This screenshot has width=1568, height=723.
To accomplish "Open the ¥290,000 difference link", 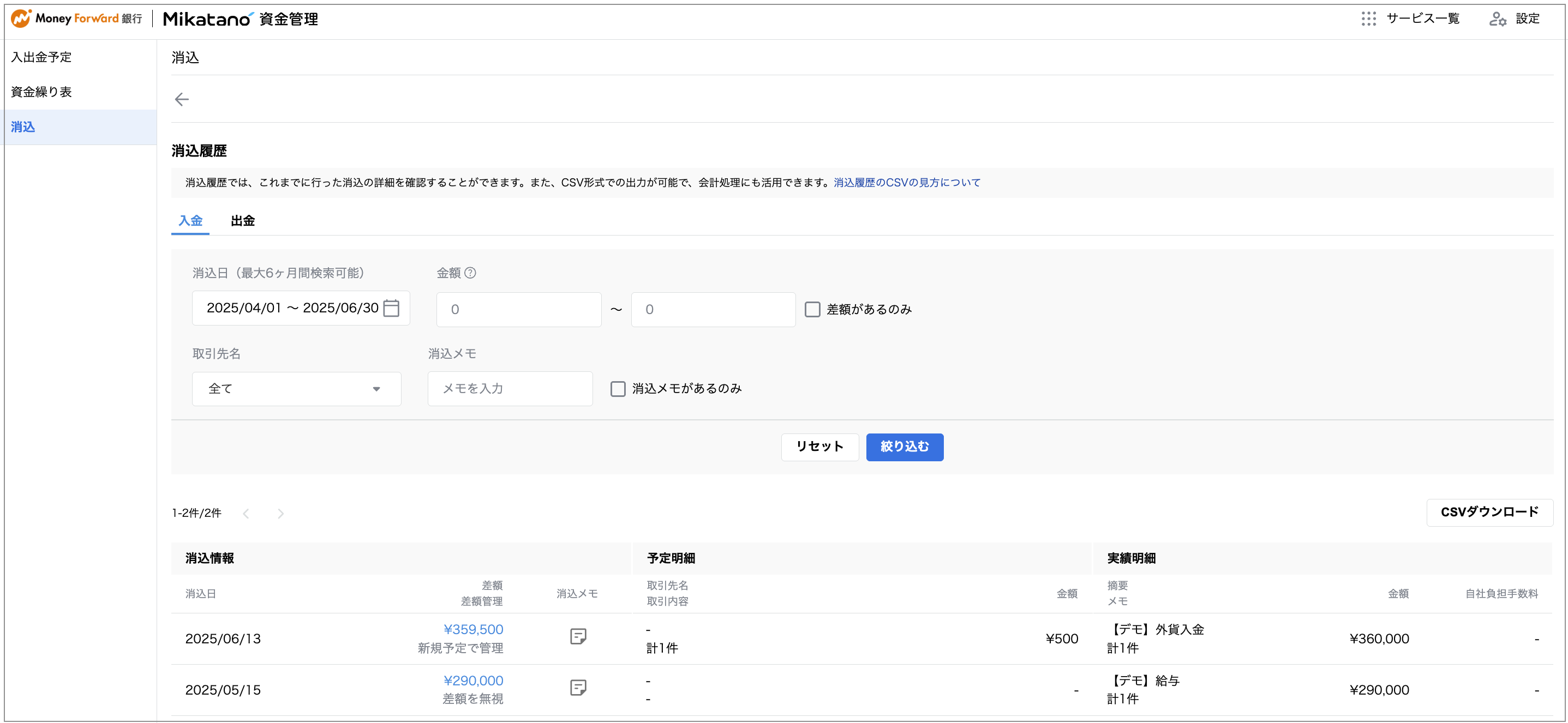I will click(473, 680).
